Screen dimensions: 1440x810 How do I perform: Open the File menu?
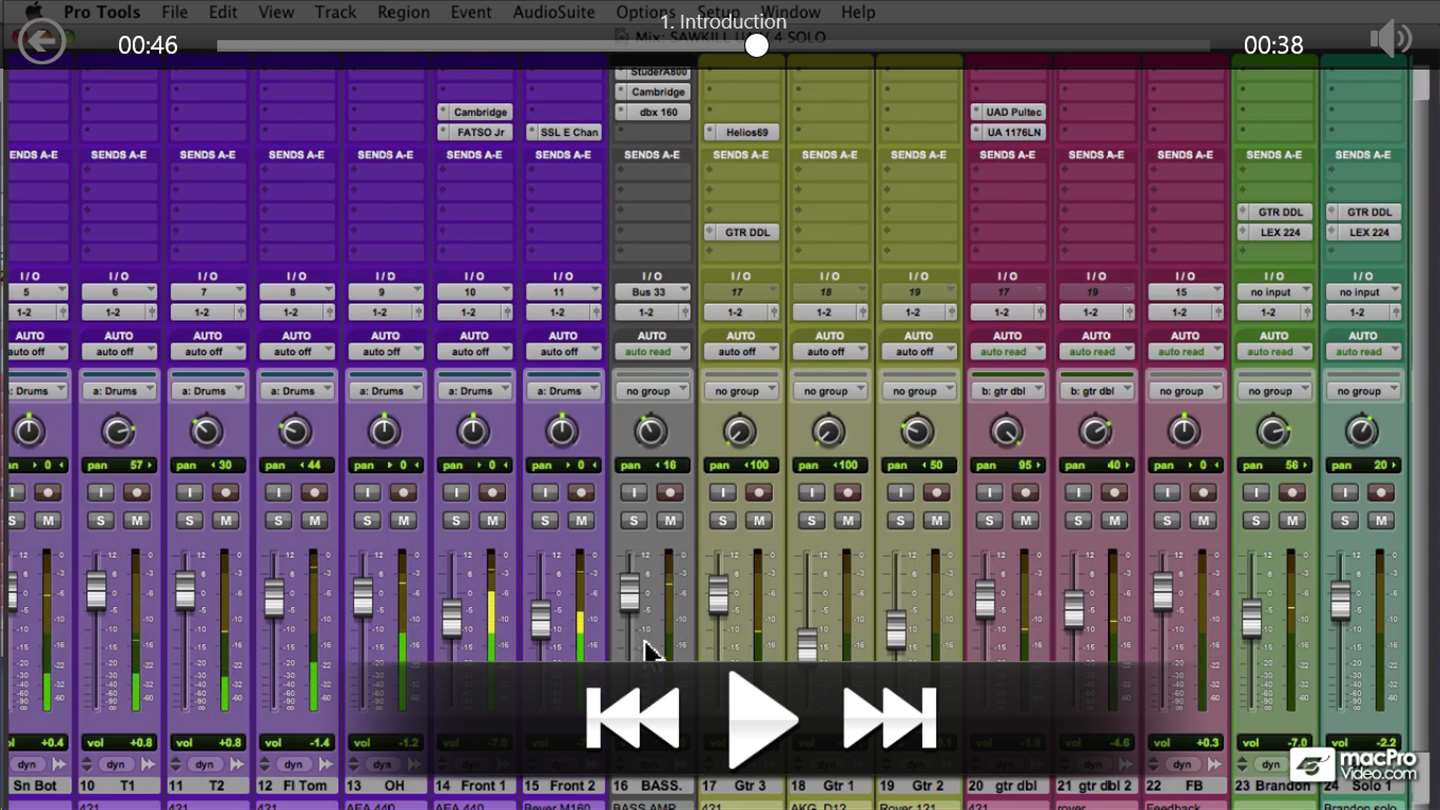pos(174,12)
